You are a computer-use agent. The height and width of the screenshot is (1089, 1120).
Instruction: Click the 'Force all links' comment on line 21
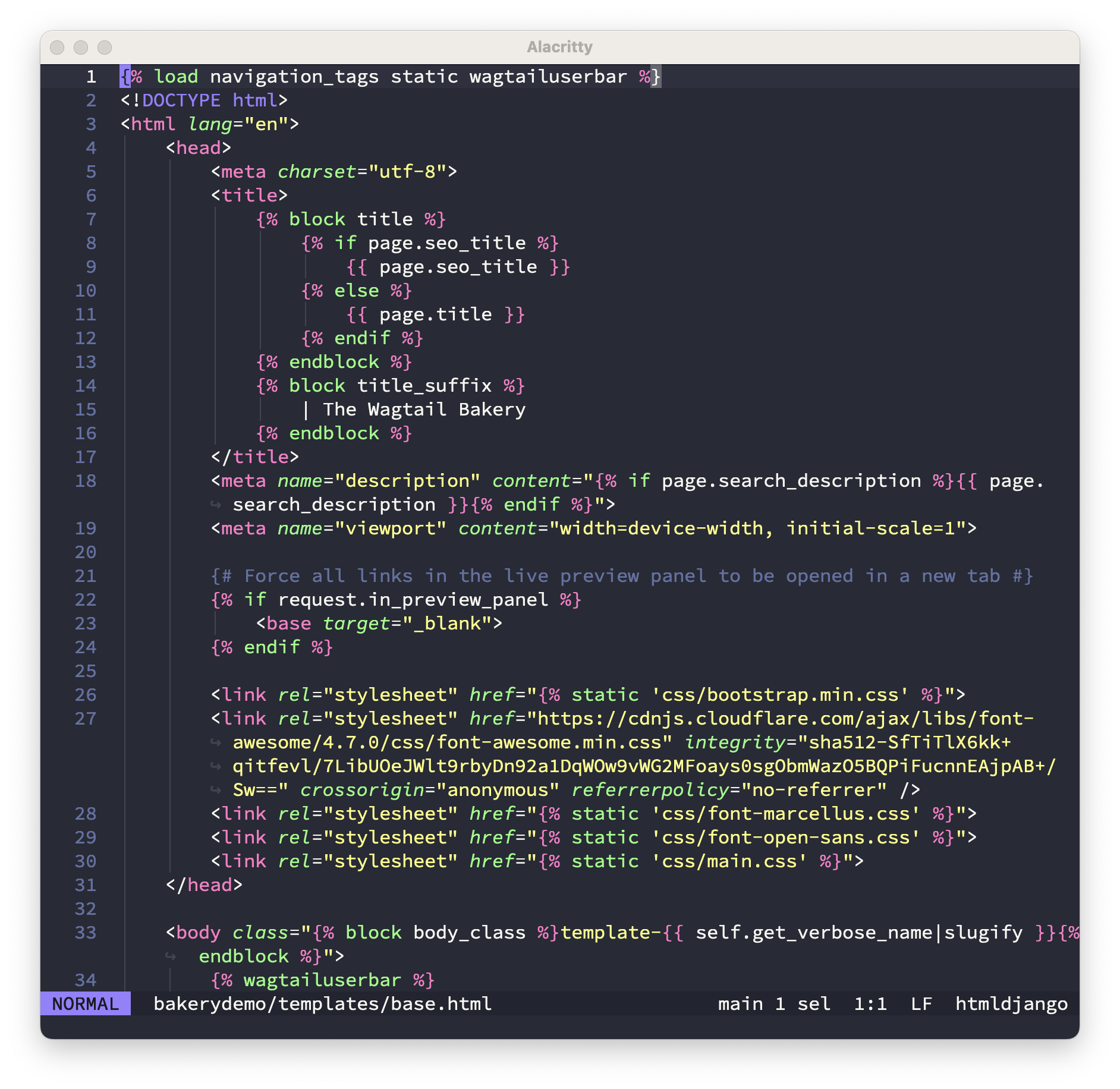click(x=622, y=576)
